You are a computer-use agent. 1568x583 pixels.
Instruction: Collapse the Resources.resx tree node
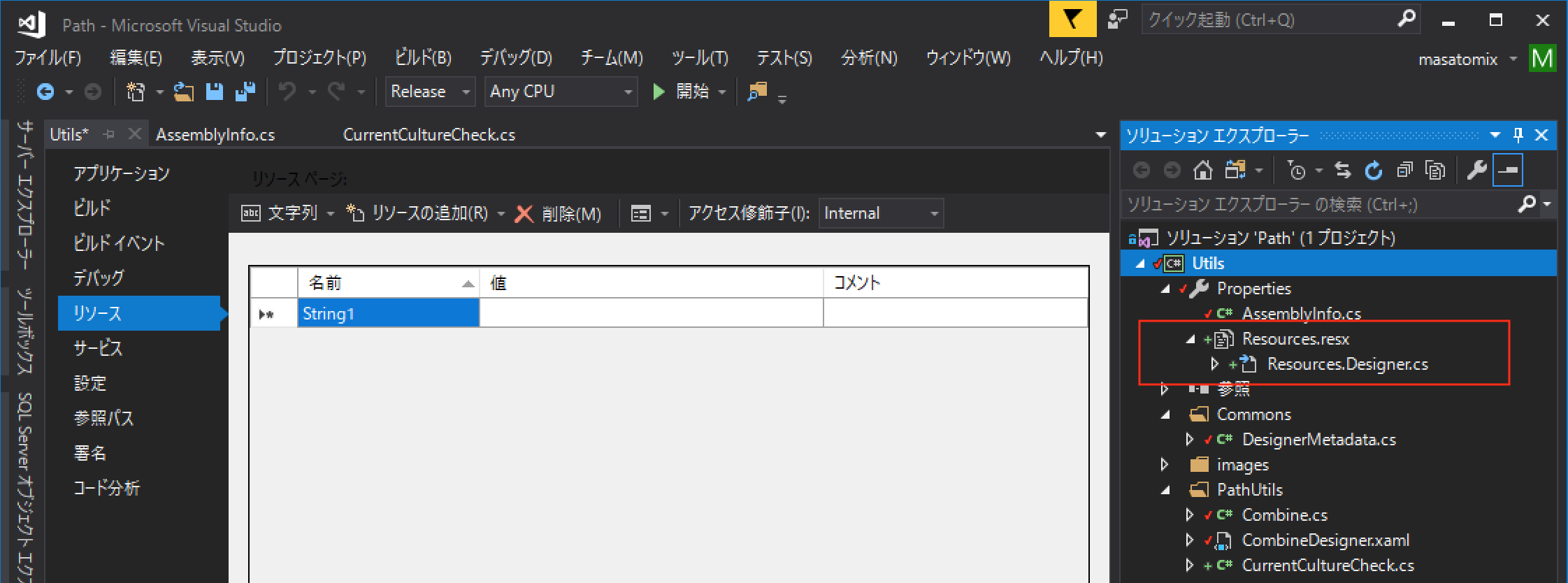pos(1191,339)
